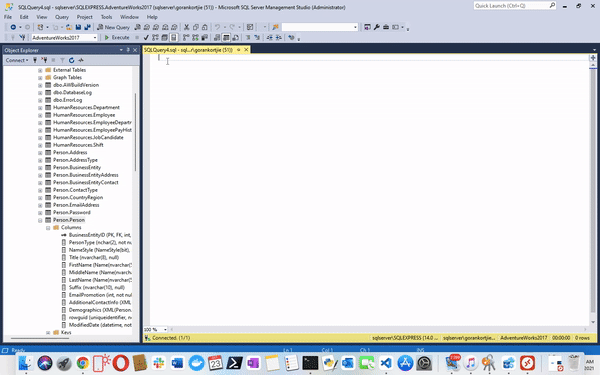This screenshot has width=600, height=375.
Task: Expand the HumanResources.Employee table node
Action: click(x=40, y=115)
